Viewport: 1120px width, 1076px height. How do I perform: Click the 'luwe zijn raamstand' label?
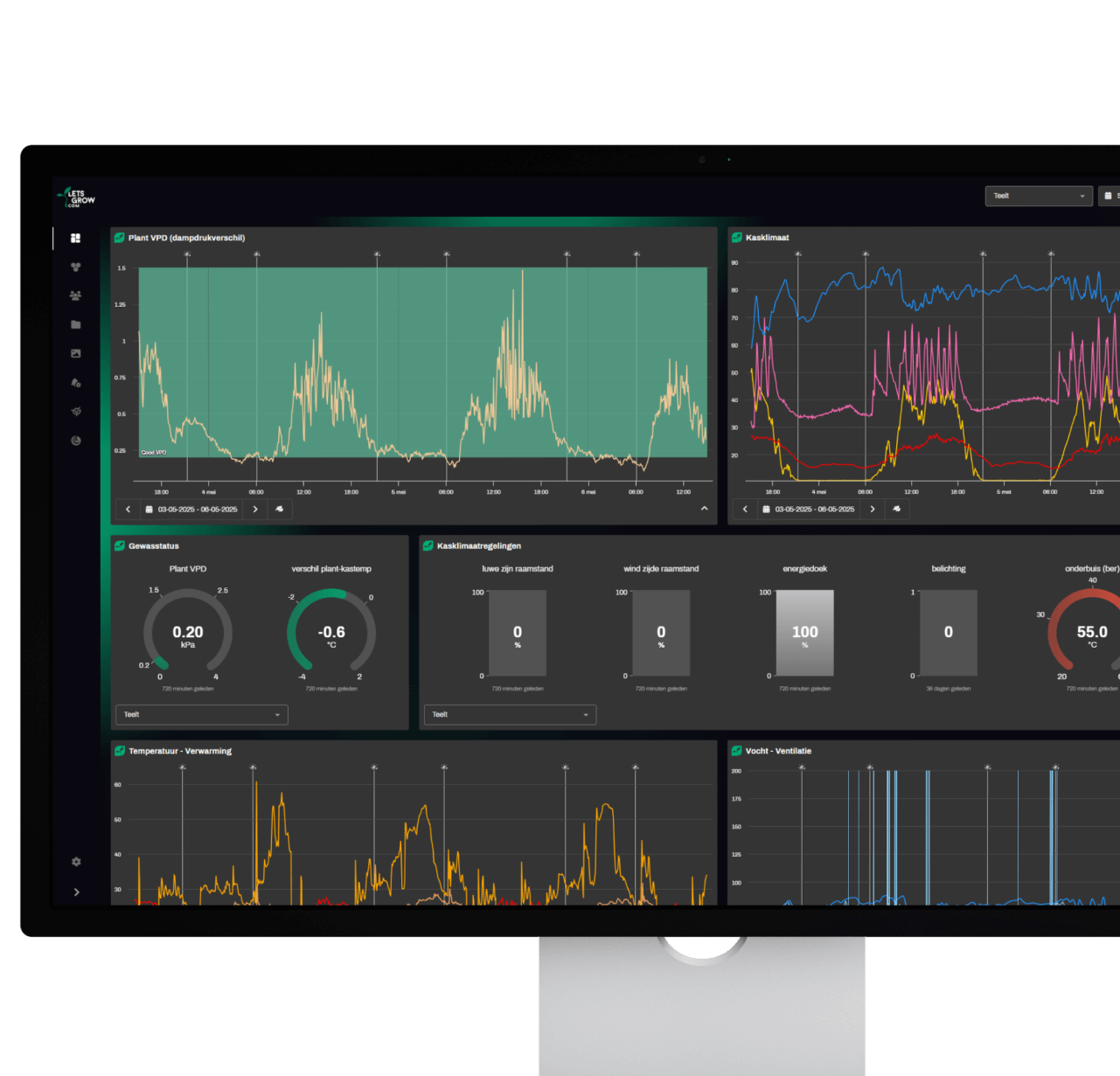pyautogui.click(x=518, y=569)
